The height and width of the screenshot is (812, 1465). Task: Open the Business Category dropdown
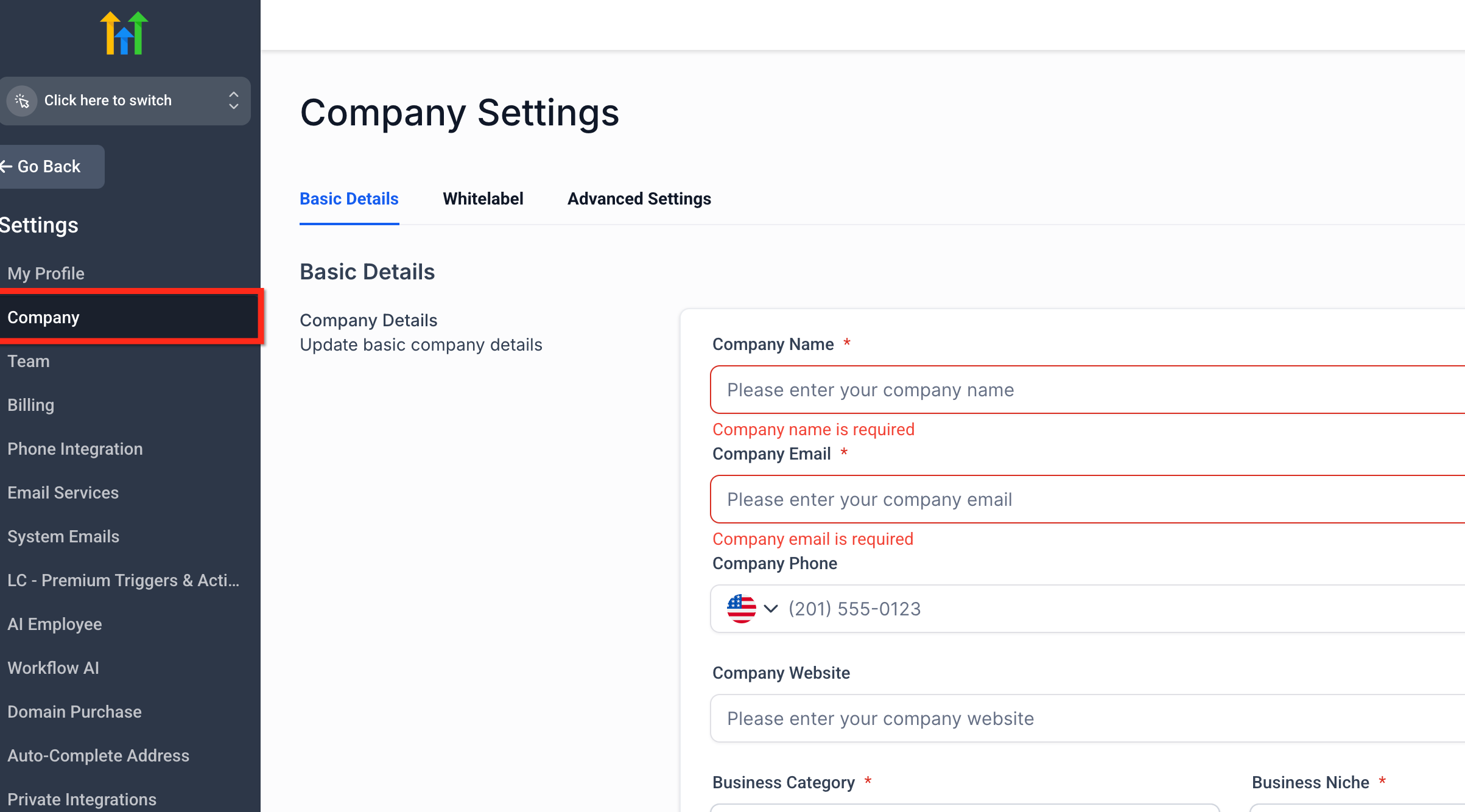click(964, 807)
